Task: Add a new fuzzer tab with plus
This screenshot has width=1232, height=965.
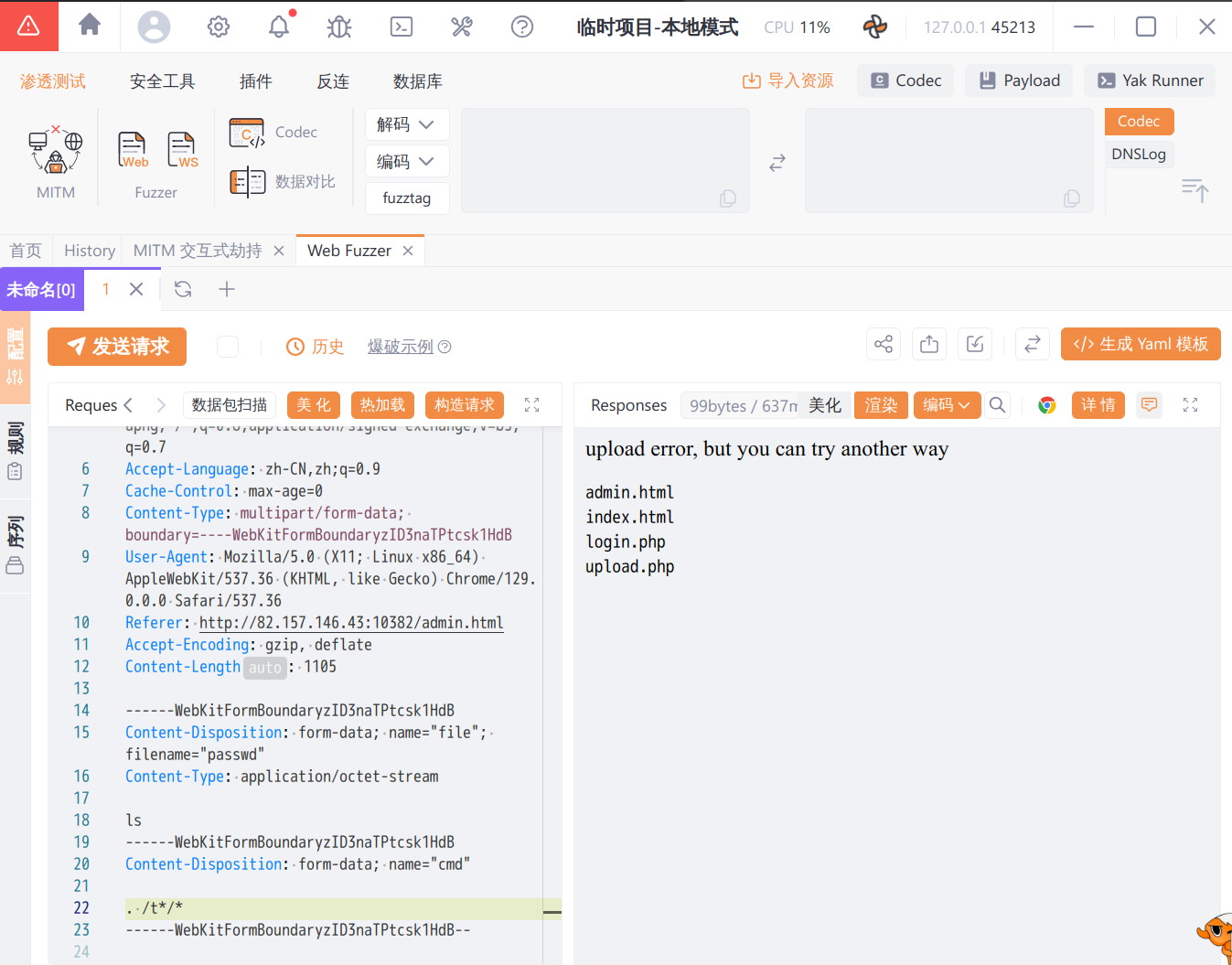Action: tap(227, 289)
